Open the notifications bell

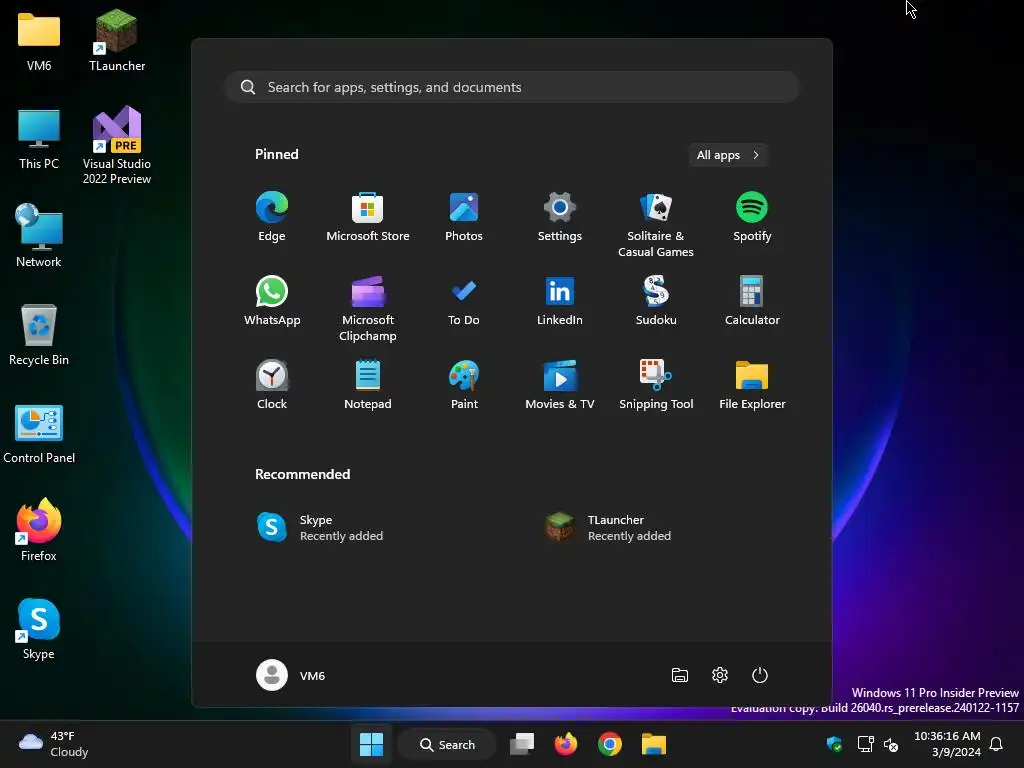[997, 744]
